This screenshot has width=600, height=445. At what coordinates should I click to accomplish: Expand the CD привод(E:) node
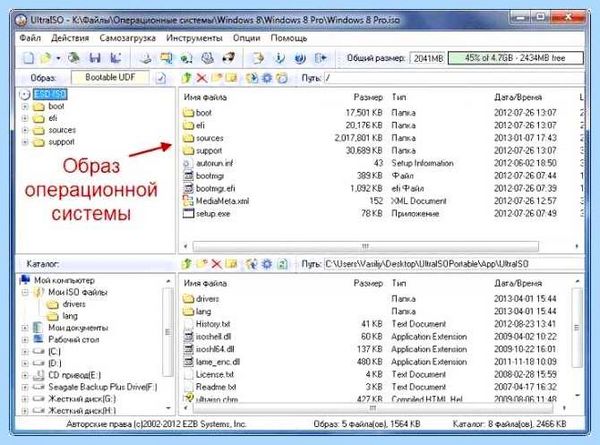tap(25, 375)
